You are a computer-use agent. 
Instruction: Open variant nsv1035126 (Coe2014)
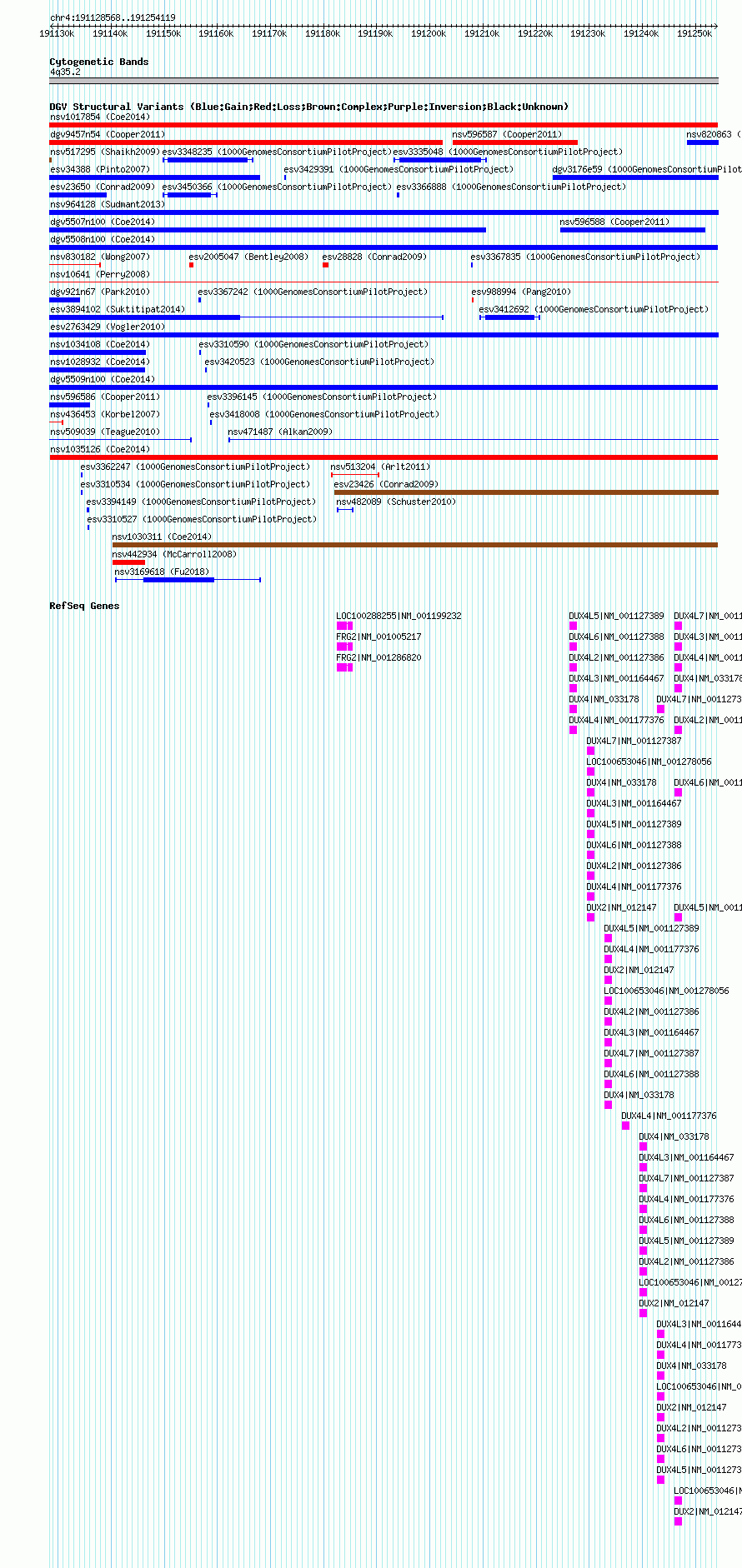pos(100,449)
